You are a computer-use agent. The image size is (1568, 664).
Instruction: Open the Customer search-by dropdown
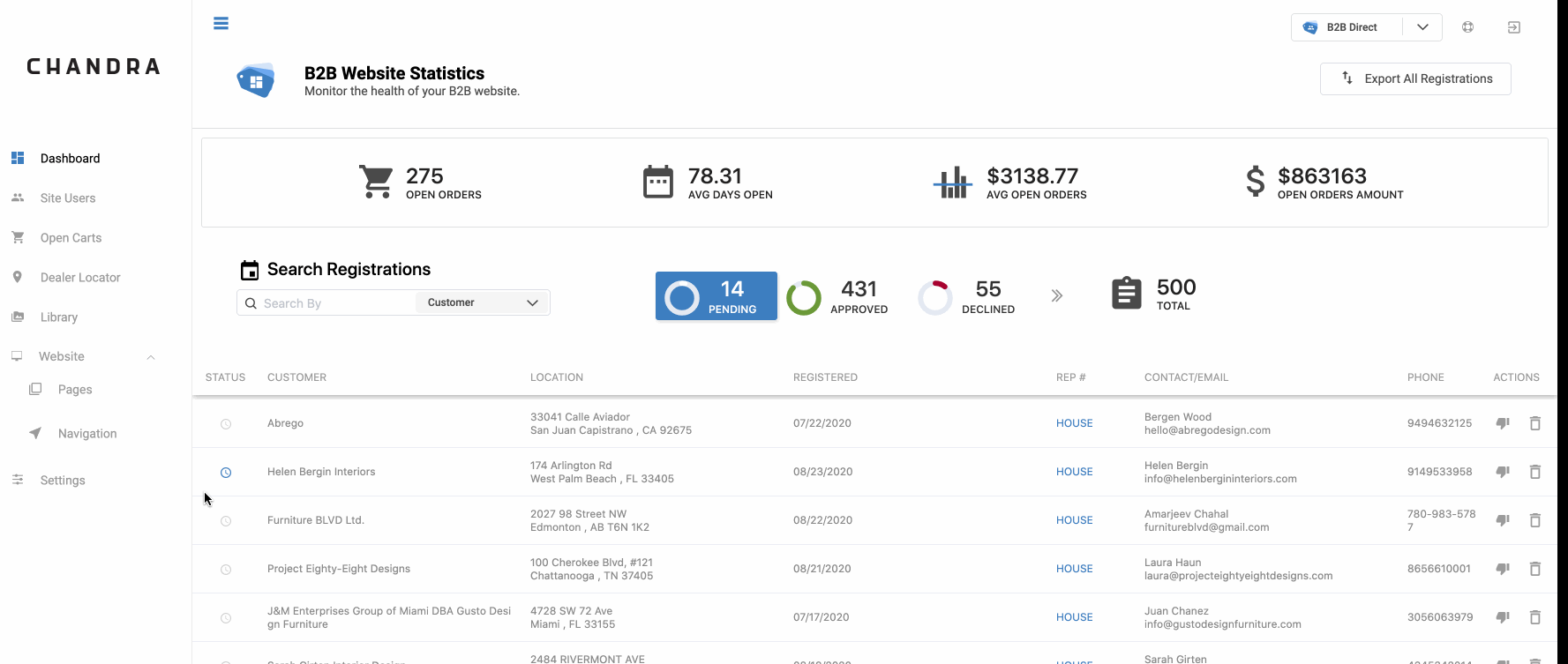tap(482, 302)
